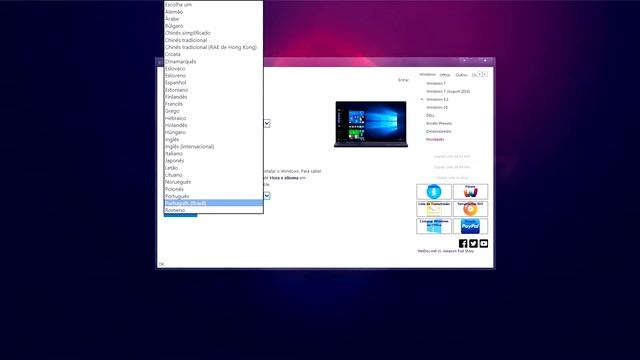This screenshot has width=640, height=360.
Task: Choose Polonês from the list
Action: 213,189
